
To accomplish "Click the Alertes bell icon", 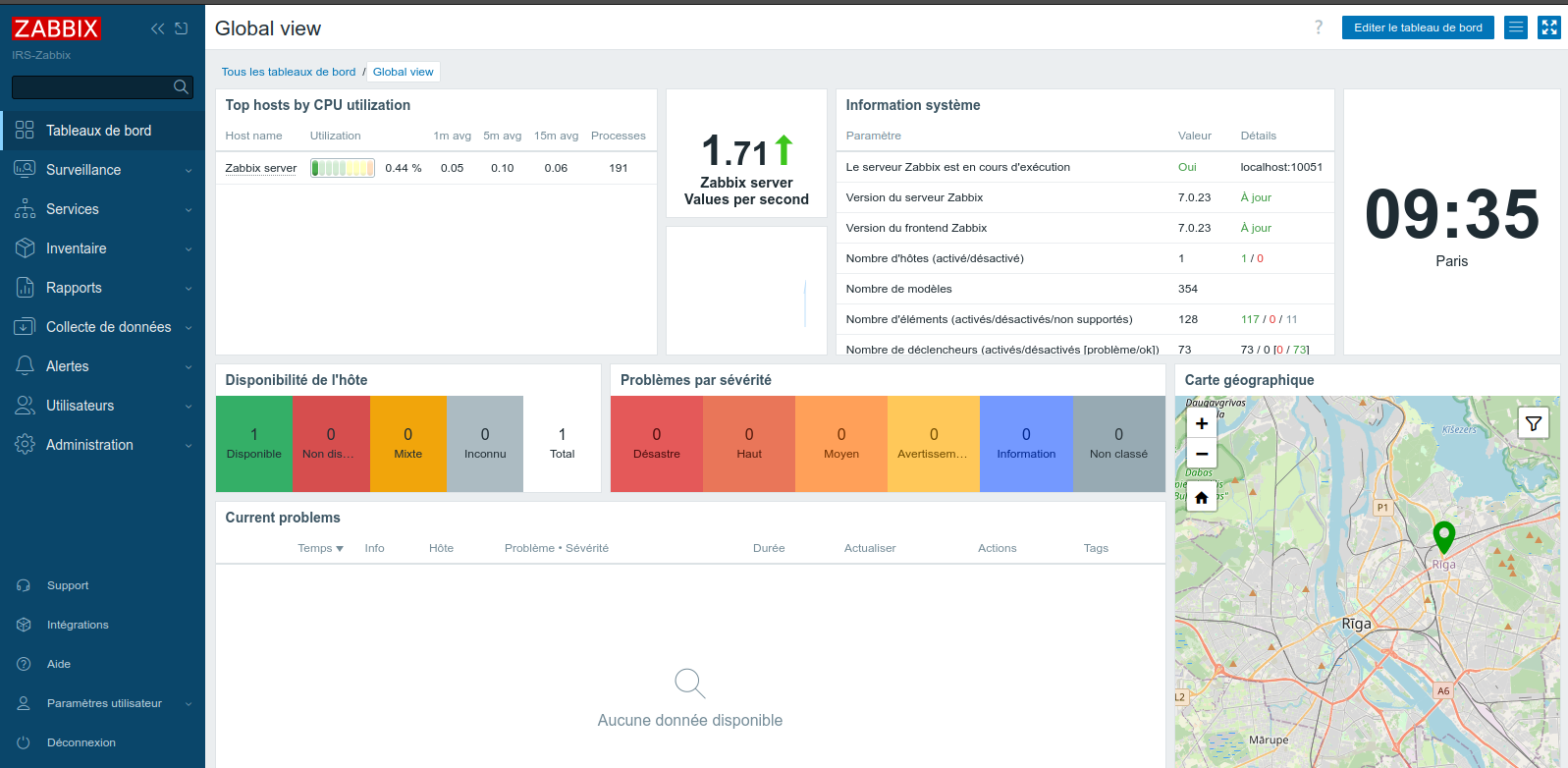I will (x=25, y=366).
